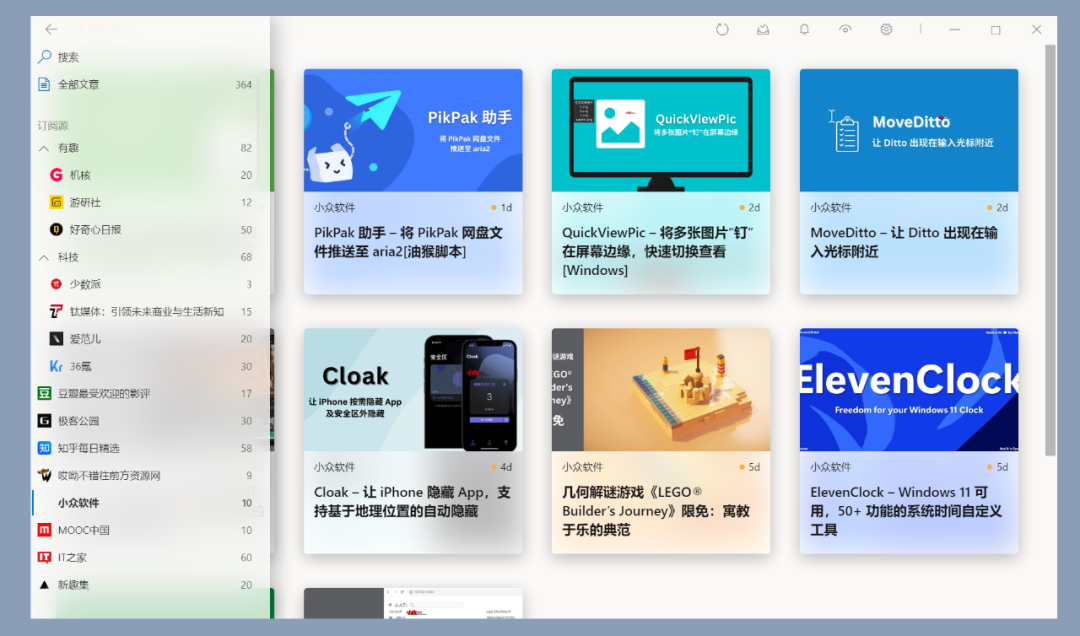Open the ElevenClock article title
This screenshot has height=636, width=1080.
[906, 511]
